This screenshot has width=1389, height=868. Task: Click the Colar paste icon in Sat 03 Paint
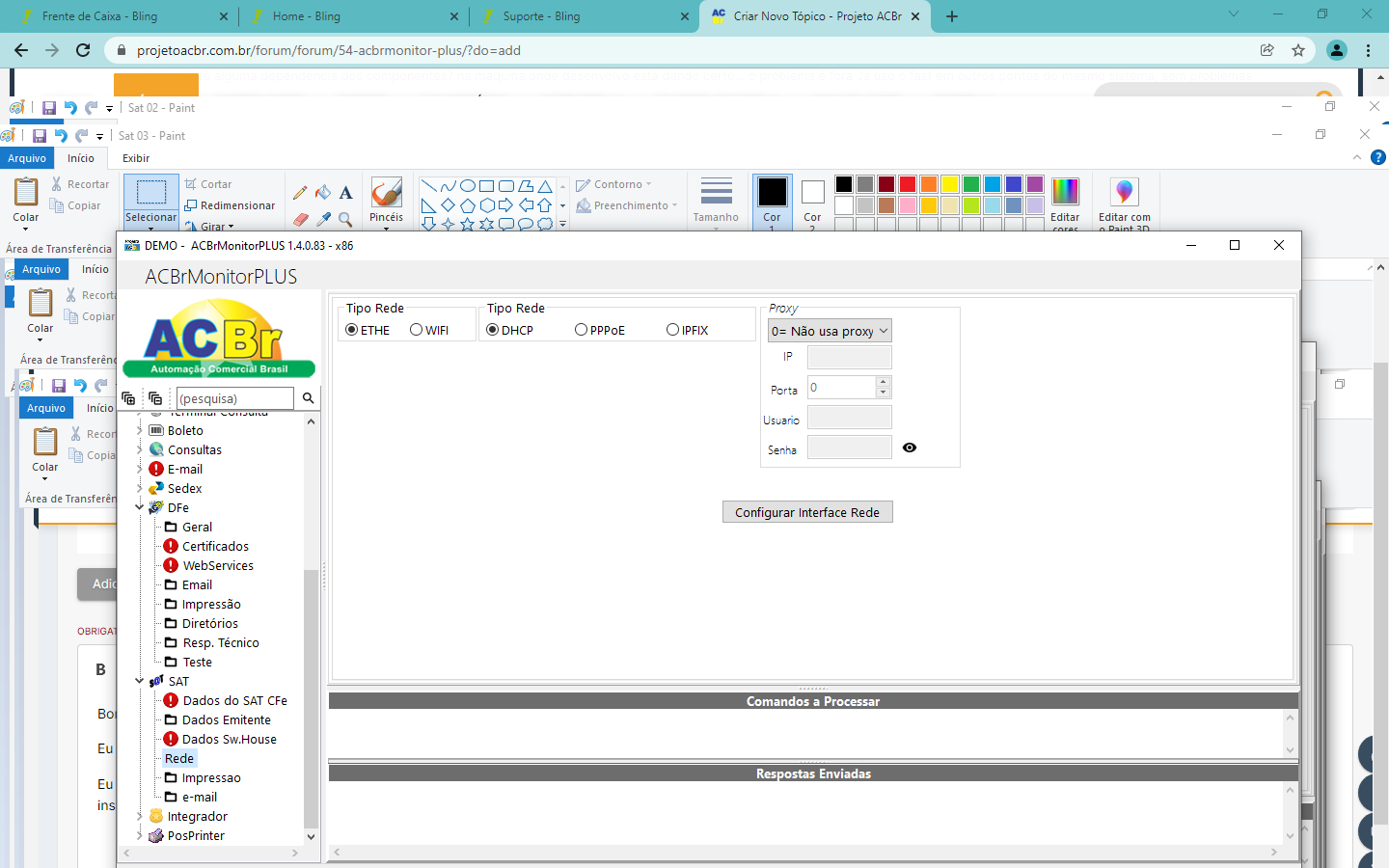(x=26, y=192)
